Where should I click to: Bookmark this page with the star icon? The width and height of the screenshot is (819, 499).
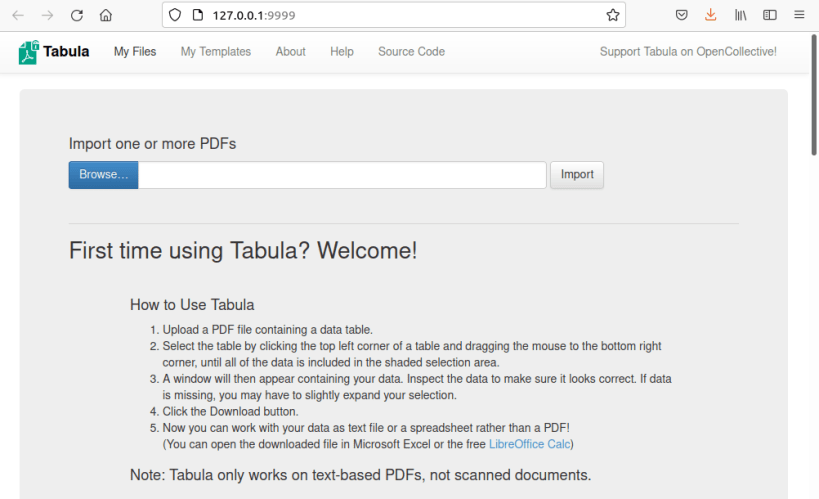coord(613,15)
